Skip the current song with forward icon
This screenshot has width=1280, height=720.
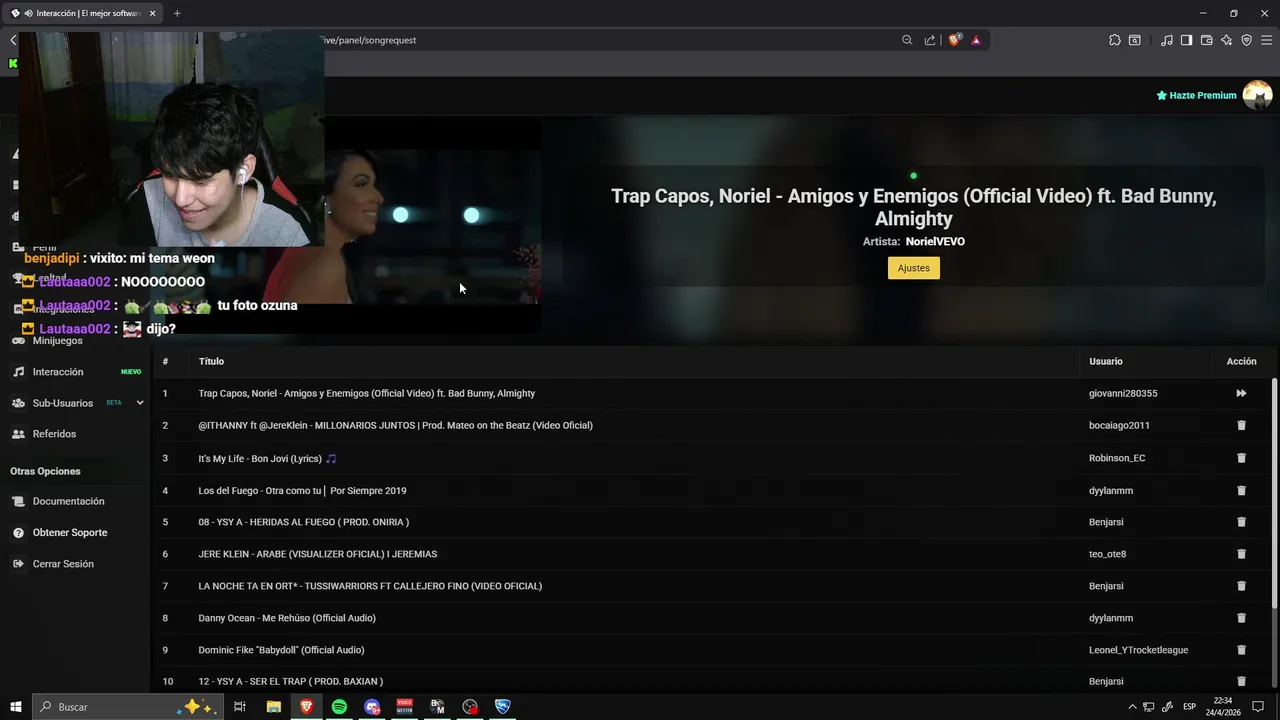coord(1241,393)
